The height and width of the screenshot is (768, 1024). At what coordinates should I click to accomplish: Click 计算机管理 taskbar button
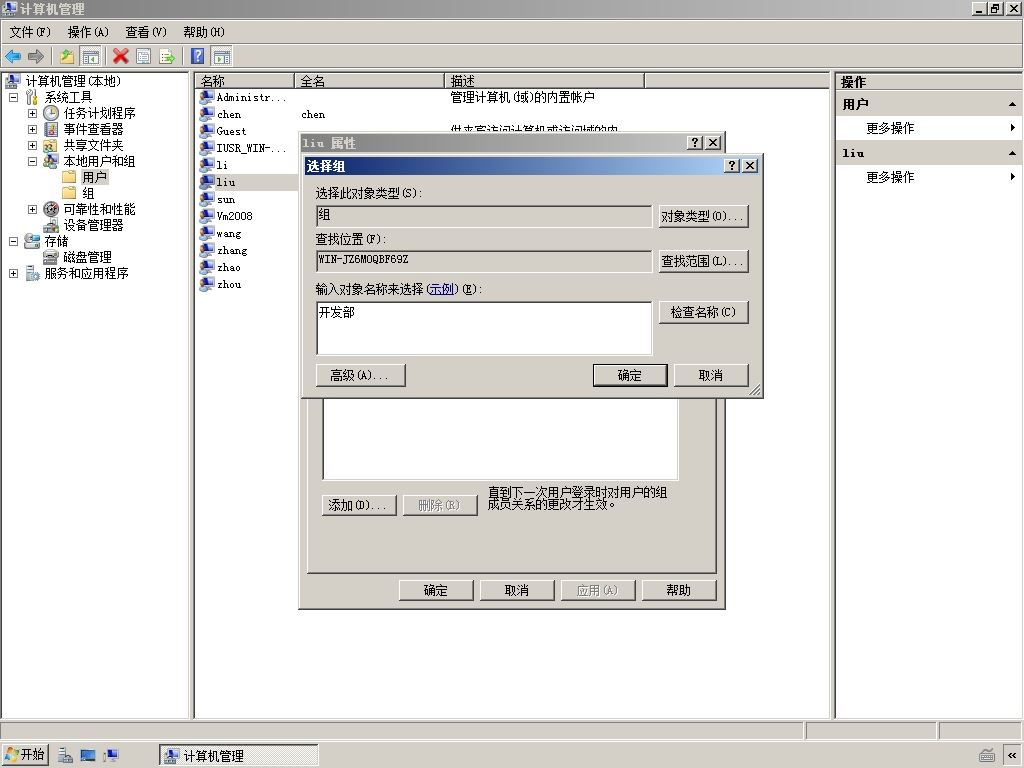[x=238, y=756]
